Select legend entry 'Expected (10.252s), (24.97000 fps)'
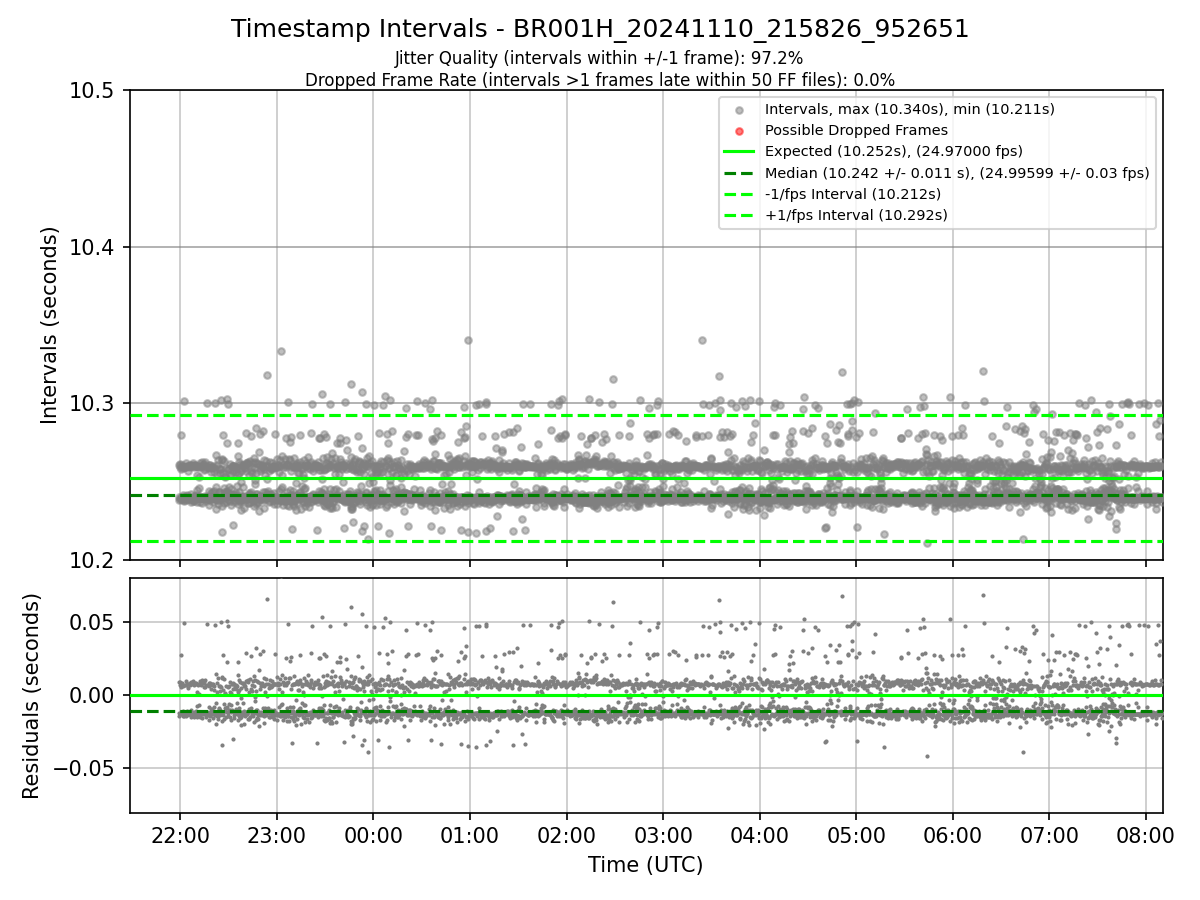This screenshot has width=1200, height=900. pos(894,151)
